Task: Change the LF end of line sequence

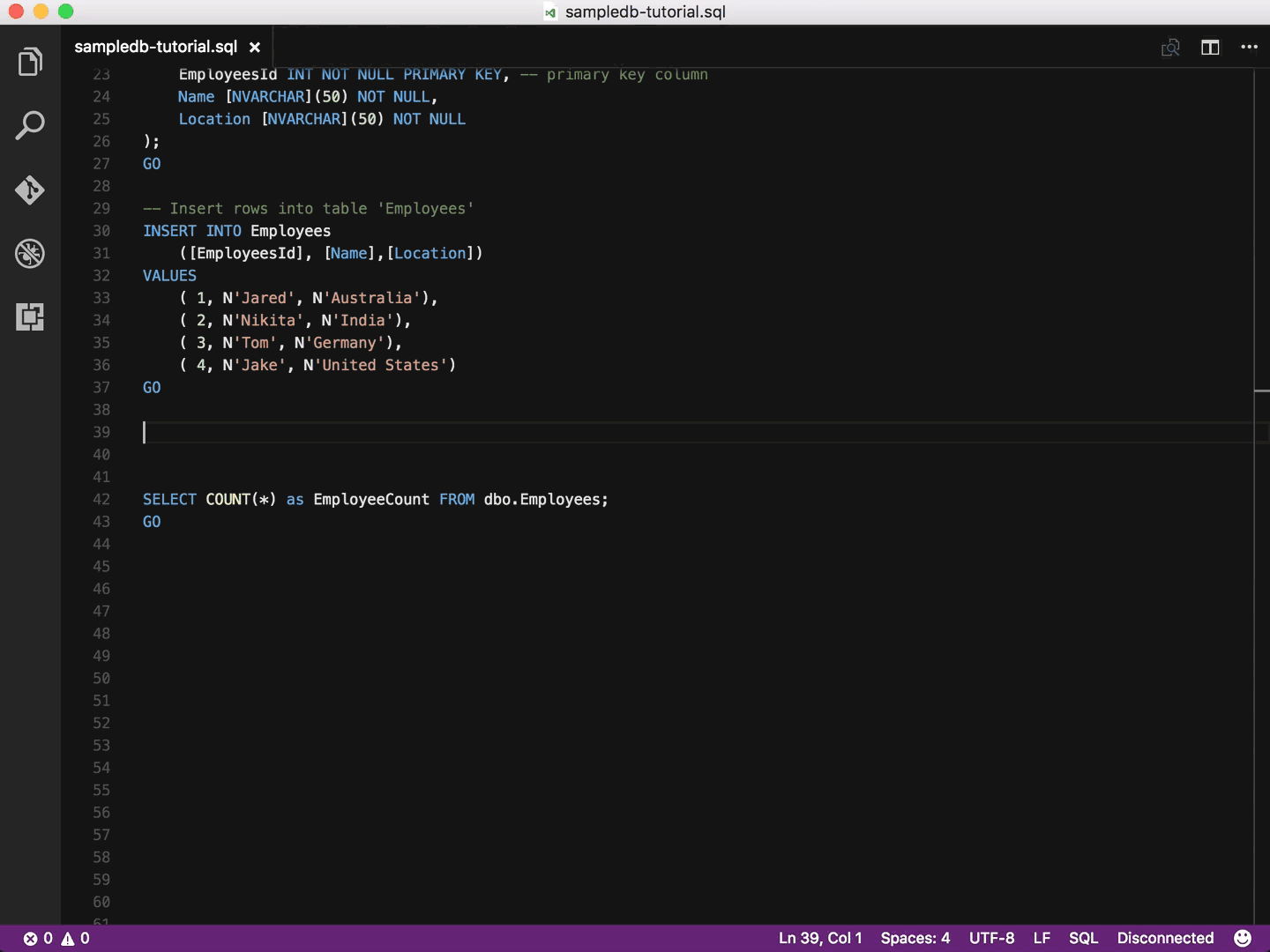Action: [x=1042, y=938]
